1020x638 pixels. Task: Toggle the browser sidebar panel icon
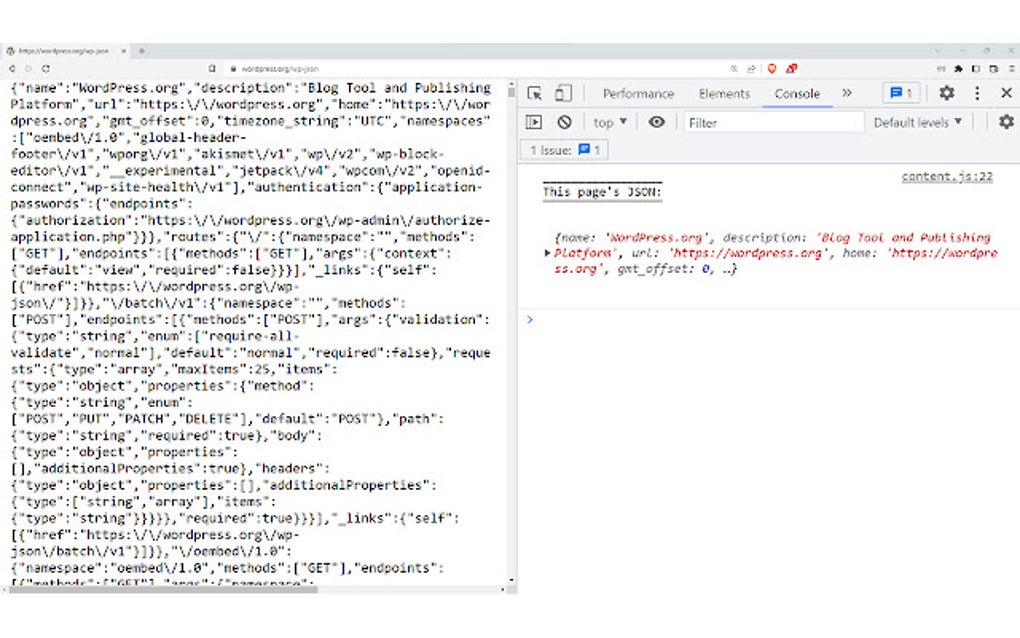[976, 68]
